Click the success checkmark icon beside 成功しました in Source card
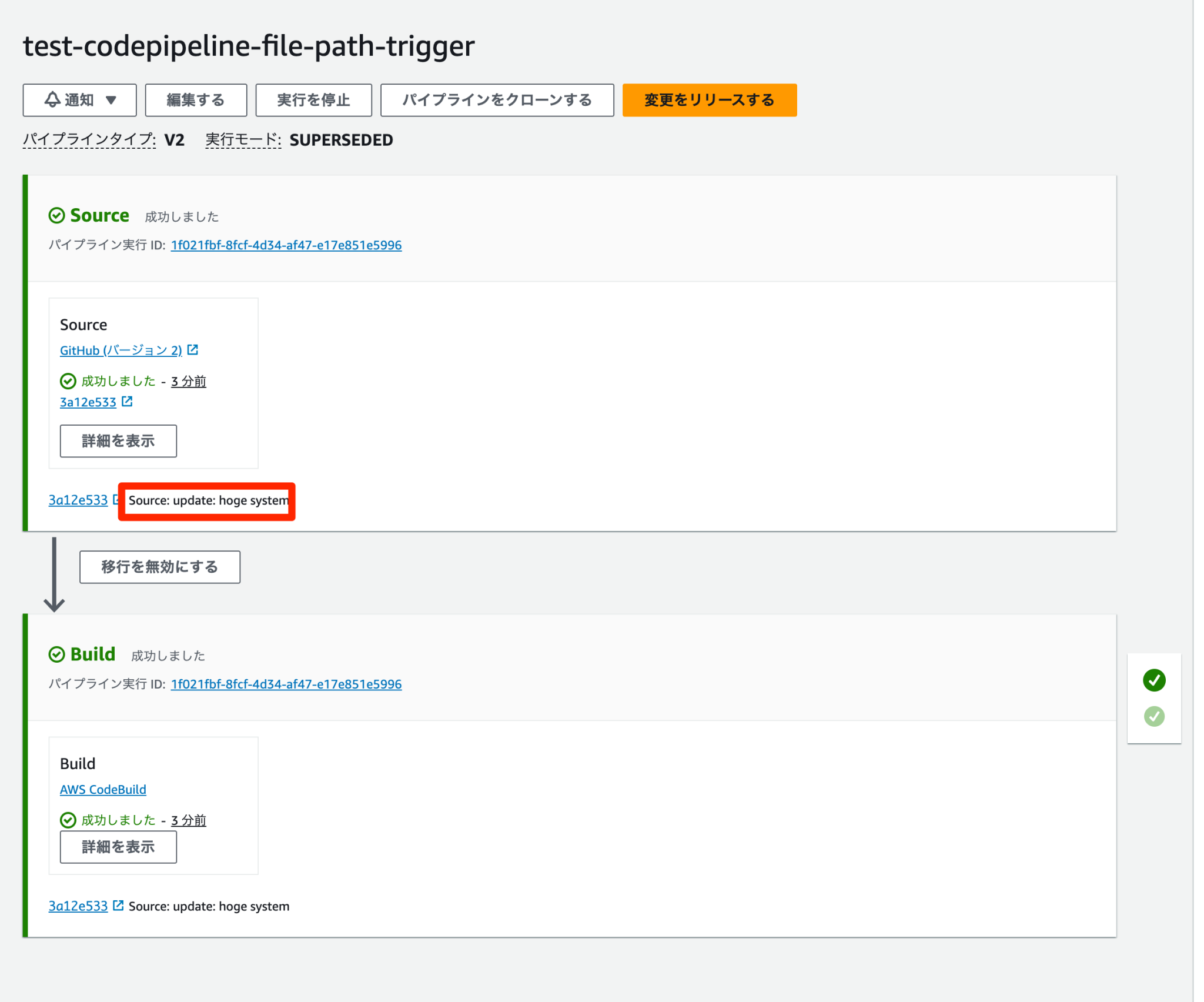Viewport: 1204px width, 1002px height. pyautogui.click(x=69, y=381)
